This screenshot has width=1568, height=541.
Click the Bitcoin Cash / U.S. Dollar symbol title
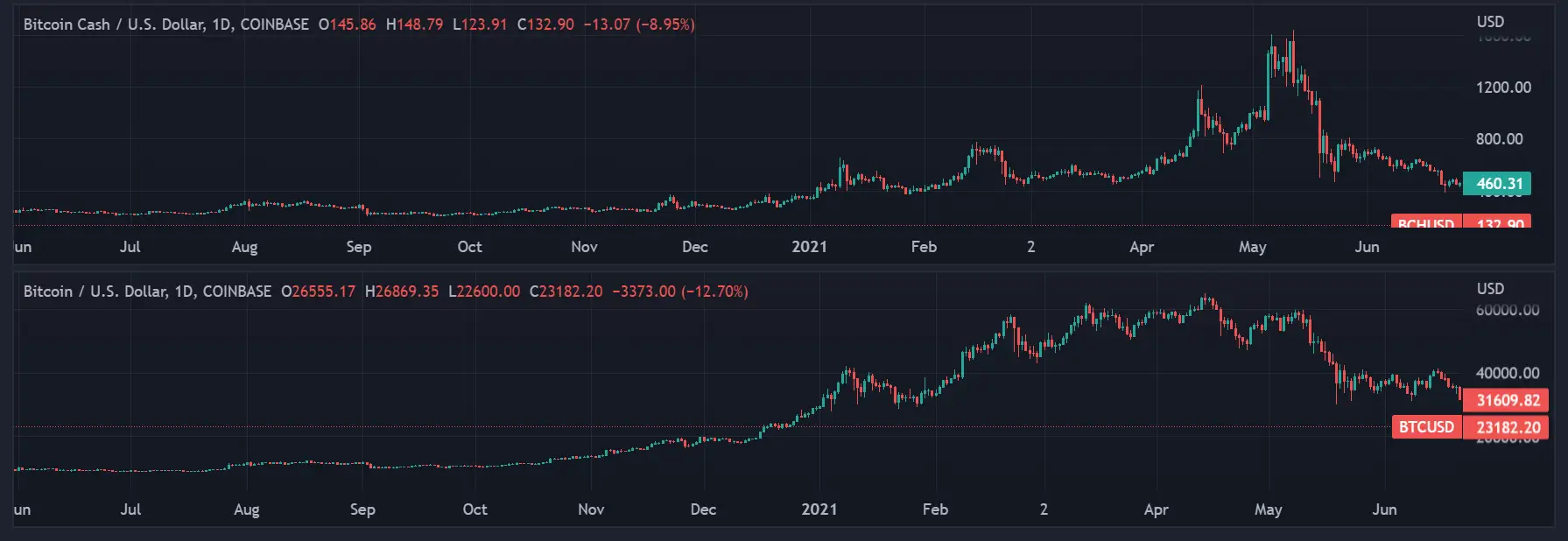tap(165, 25)
